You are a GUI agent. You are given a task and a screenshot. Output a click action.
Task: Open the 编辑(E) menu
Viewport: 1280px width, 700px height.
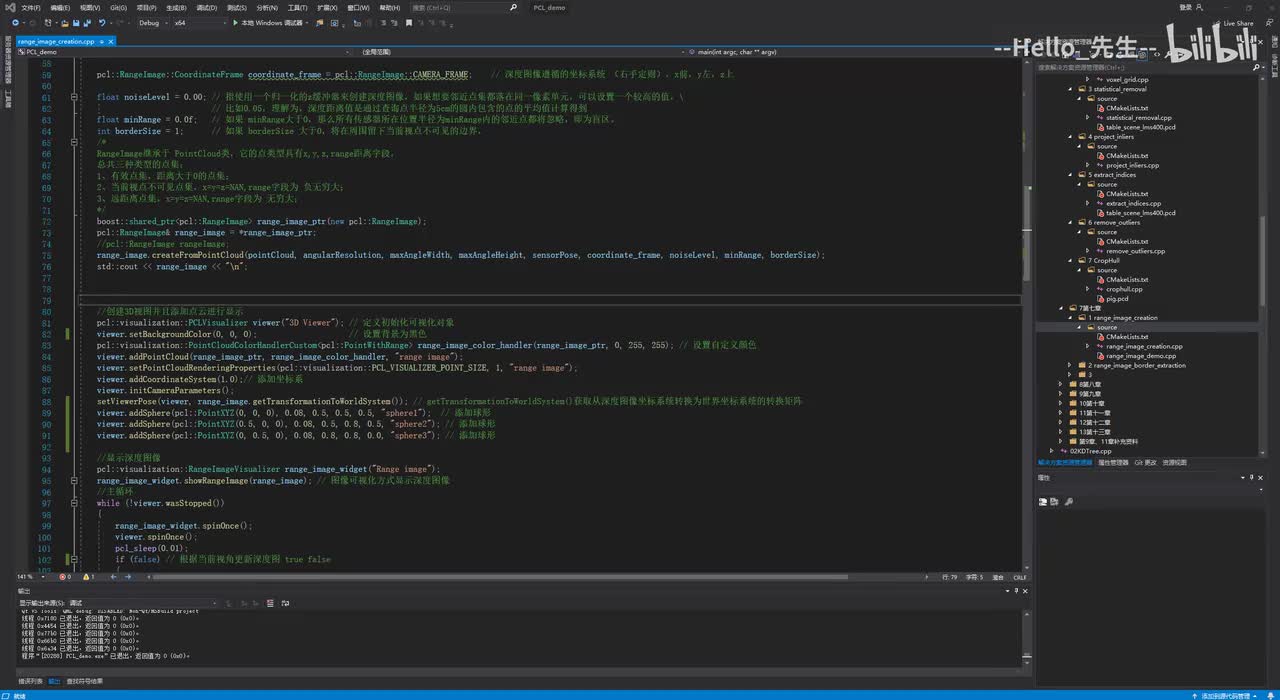[x=60, y=7]
